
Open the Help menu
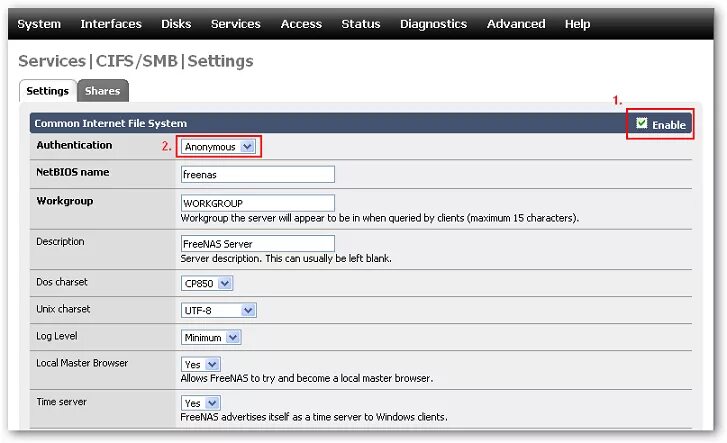click(x=577, y=24)
